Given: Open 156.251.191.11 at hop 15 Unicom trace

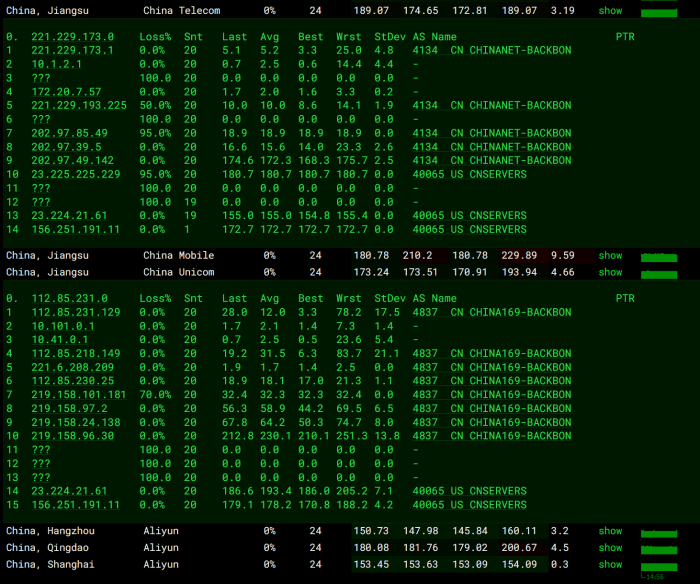Looking at the screenshot, I should [75, 505].
